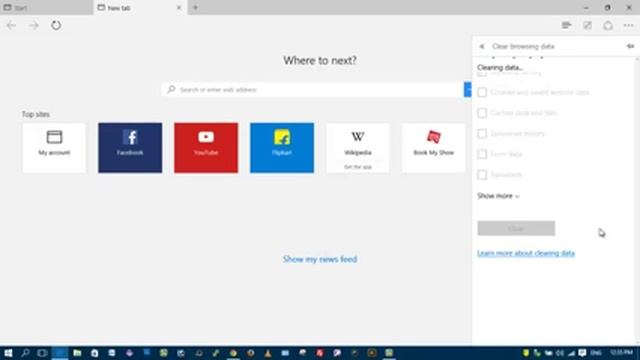The width and height of the screenshot is (640, 360).
Task: Click the network icon in system tray
Action: coord(571,353)
